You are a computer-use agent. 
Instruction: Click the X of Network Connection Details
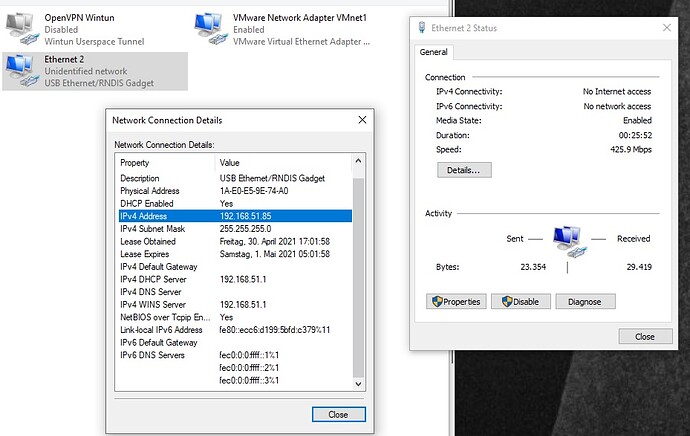[362, 120]
